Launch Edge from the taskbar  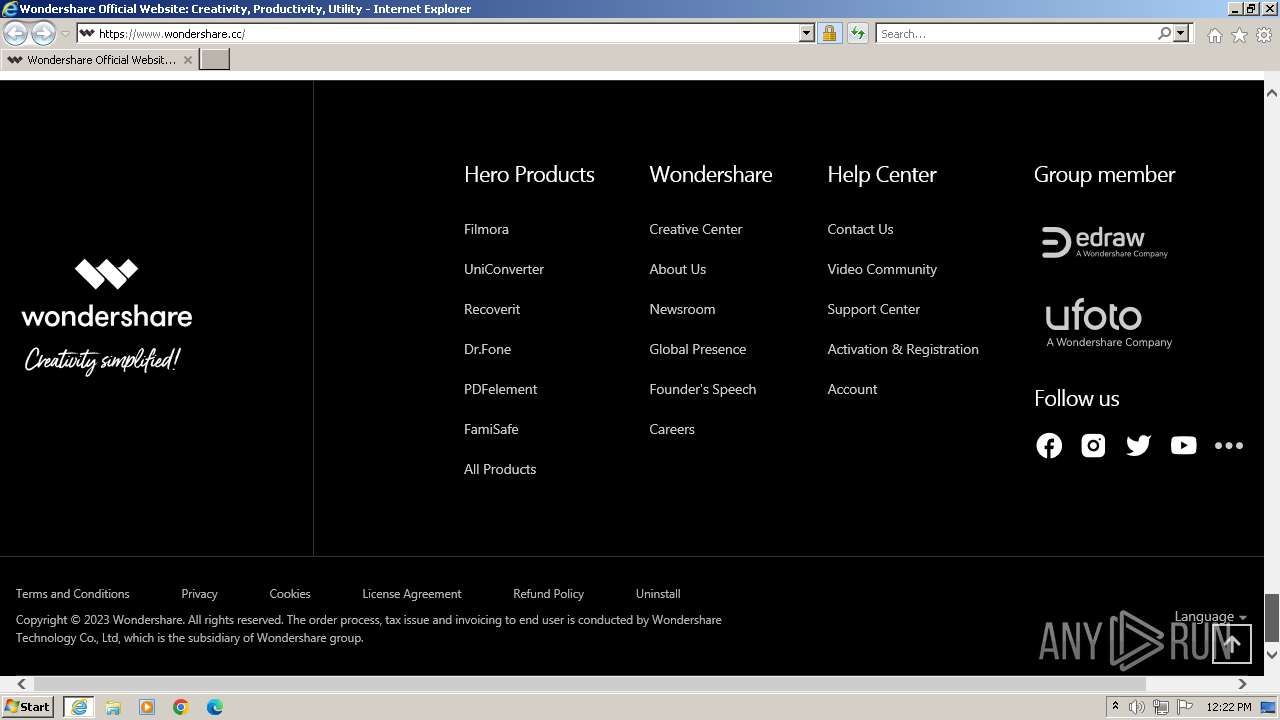[215, 707]
